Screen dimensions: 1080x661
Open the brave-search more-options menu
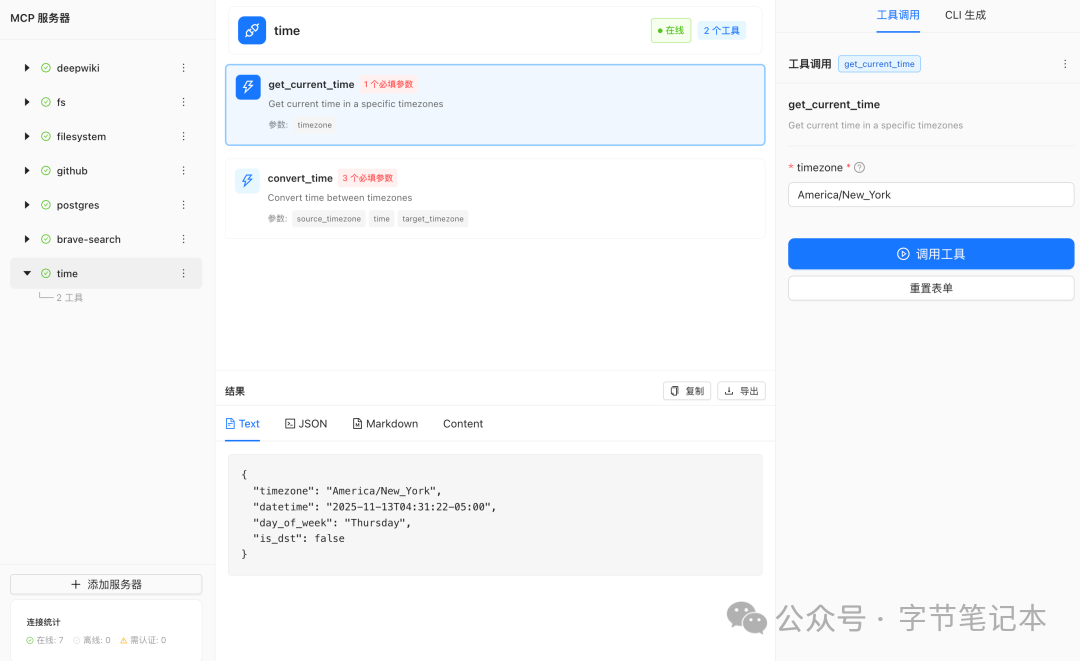183,239
